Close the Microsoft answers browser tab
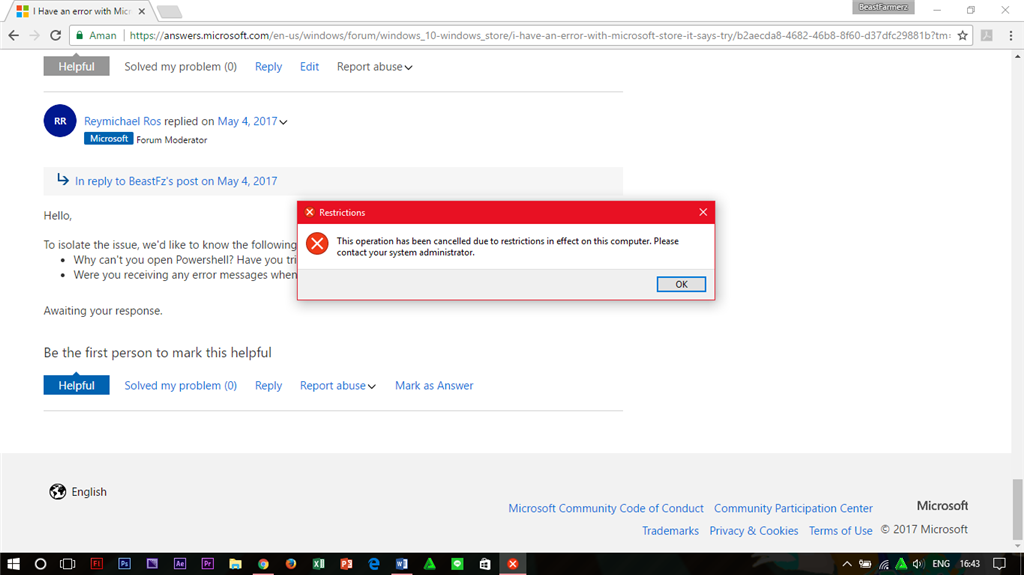The image size is (1024, 575). pos(141,11)
